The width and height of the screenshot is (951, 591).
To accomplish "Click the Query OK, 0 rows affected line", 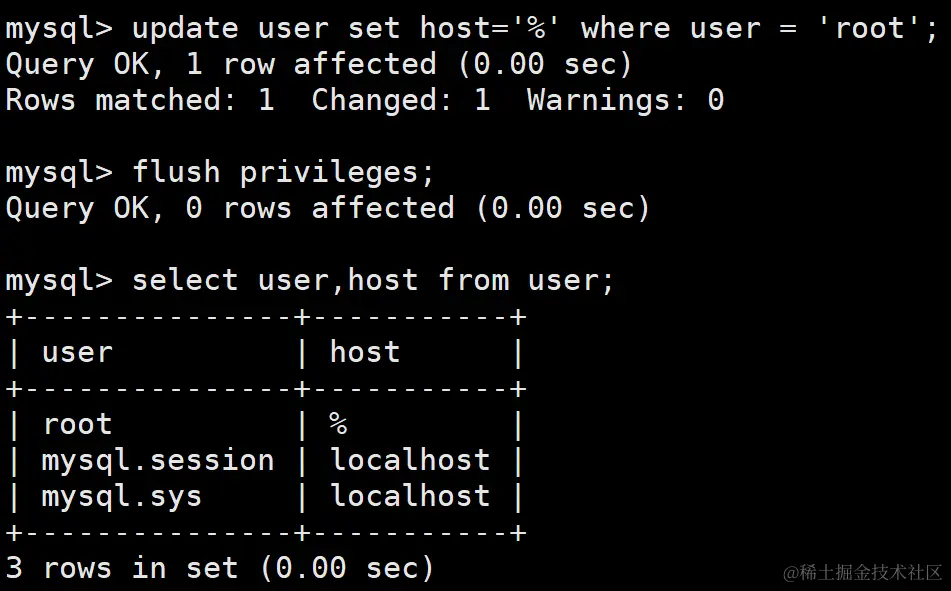I will (x=328, y=208).
